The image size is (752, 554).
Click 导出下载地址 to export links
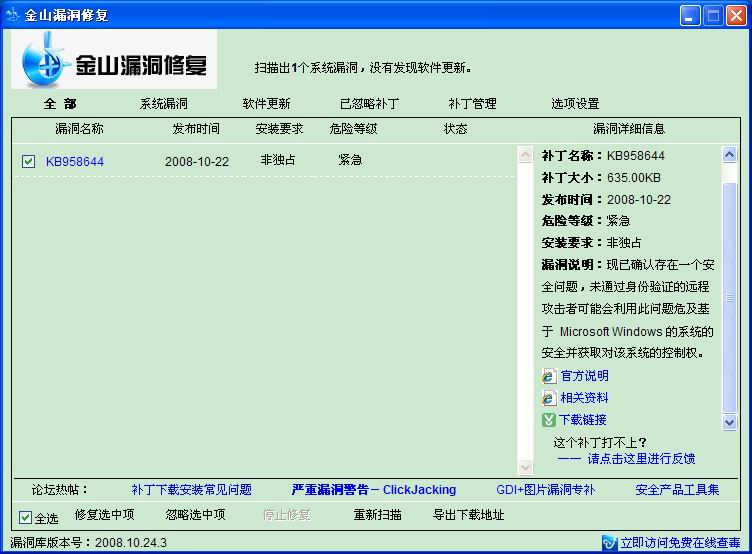[469, 515]
